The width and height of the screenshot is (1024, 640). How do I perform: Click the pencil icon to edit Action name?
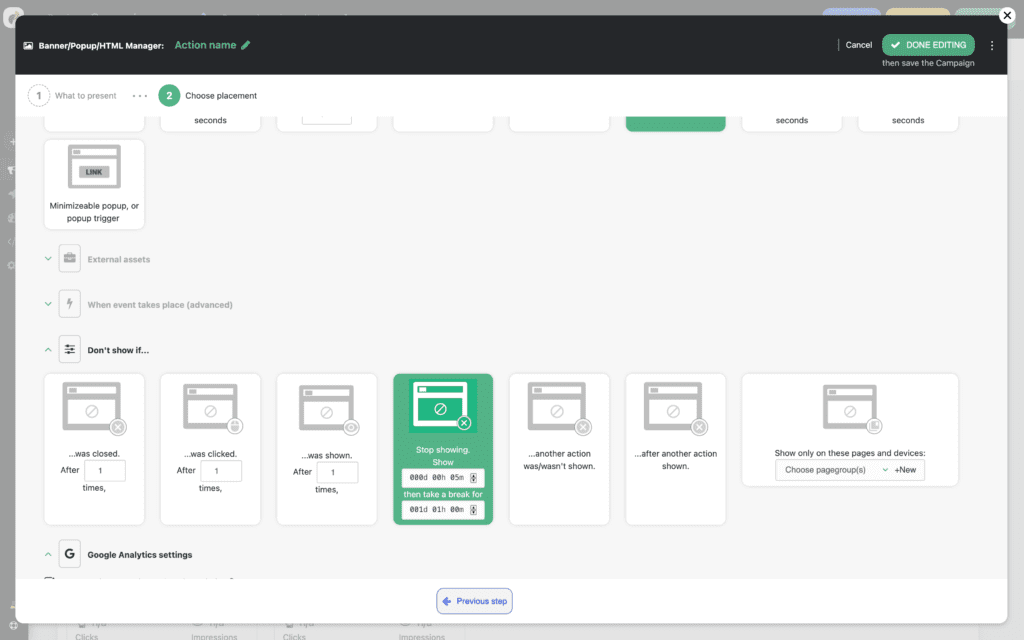(x=246, y=45)
